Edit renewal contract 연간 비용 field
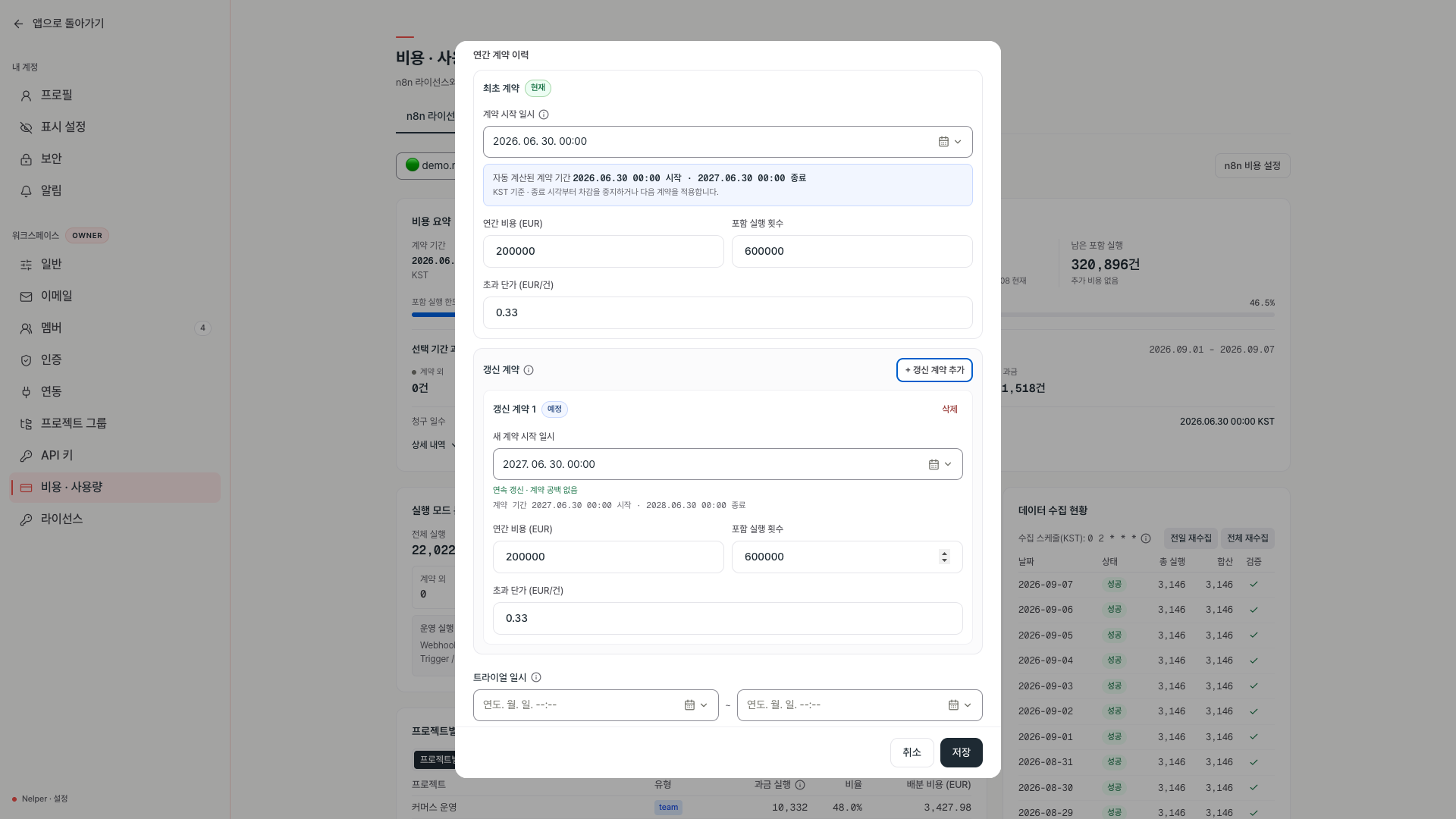The height and width of the screenshot is (819, 1456). tap(608, 557)
